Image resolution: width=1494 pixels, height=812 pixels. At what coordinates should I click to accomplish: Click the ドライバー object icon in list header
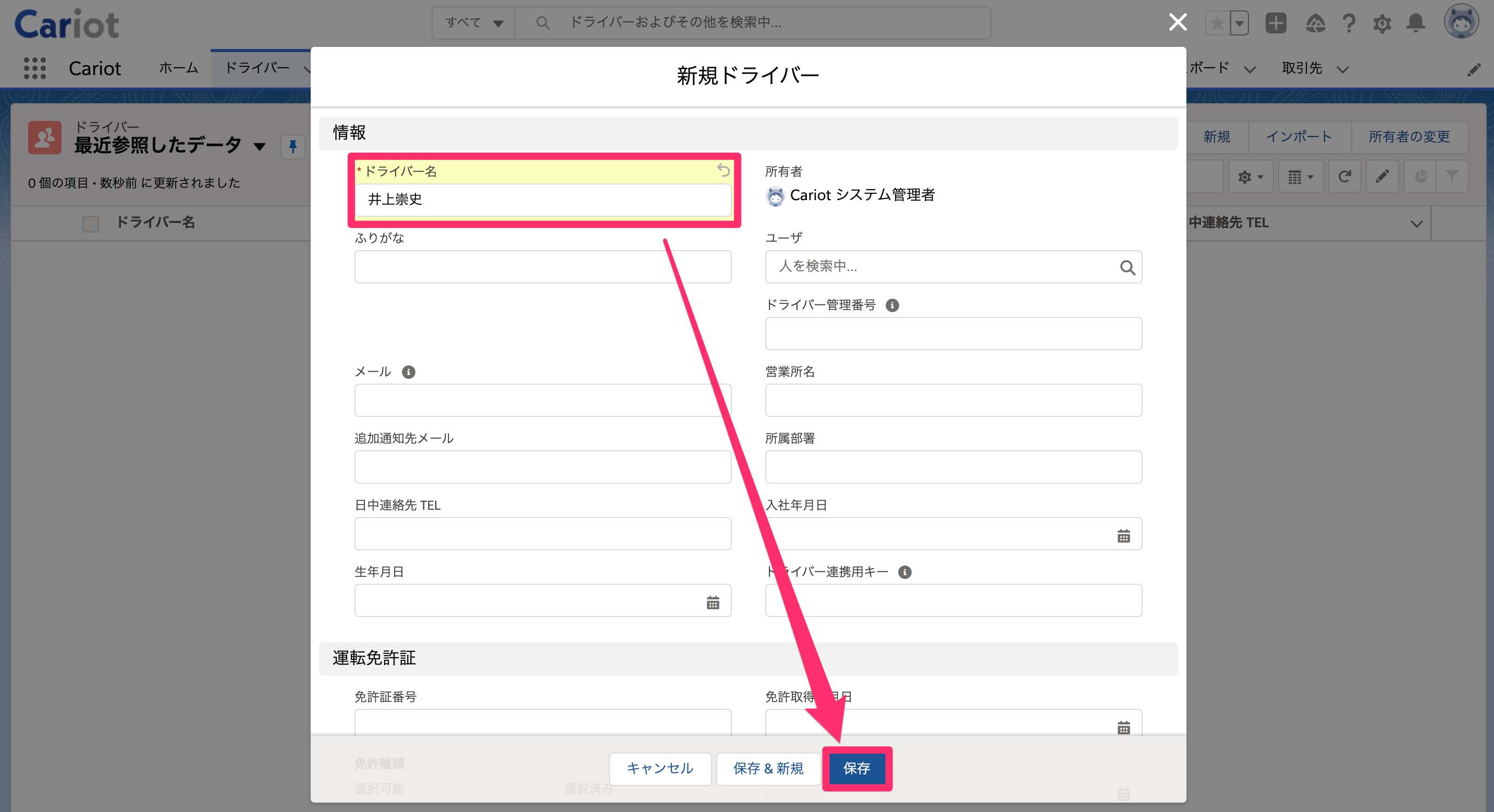click(x=45, y=138)
